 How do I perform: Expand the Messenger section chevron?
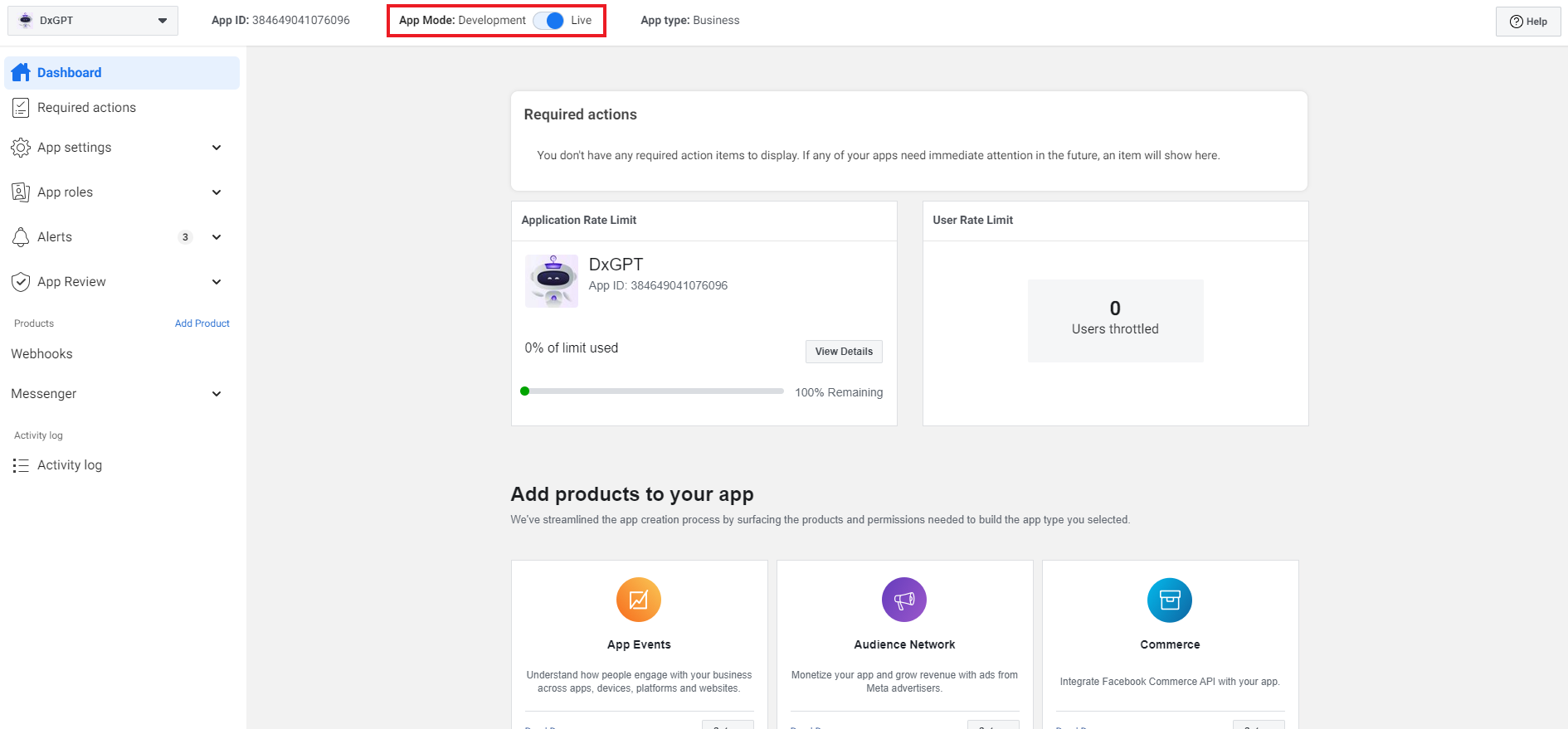pos(217,394)
